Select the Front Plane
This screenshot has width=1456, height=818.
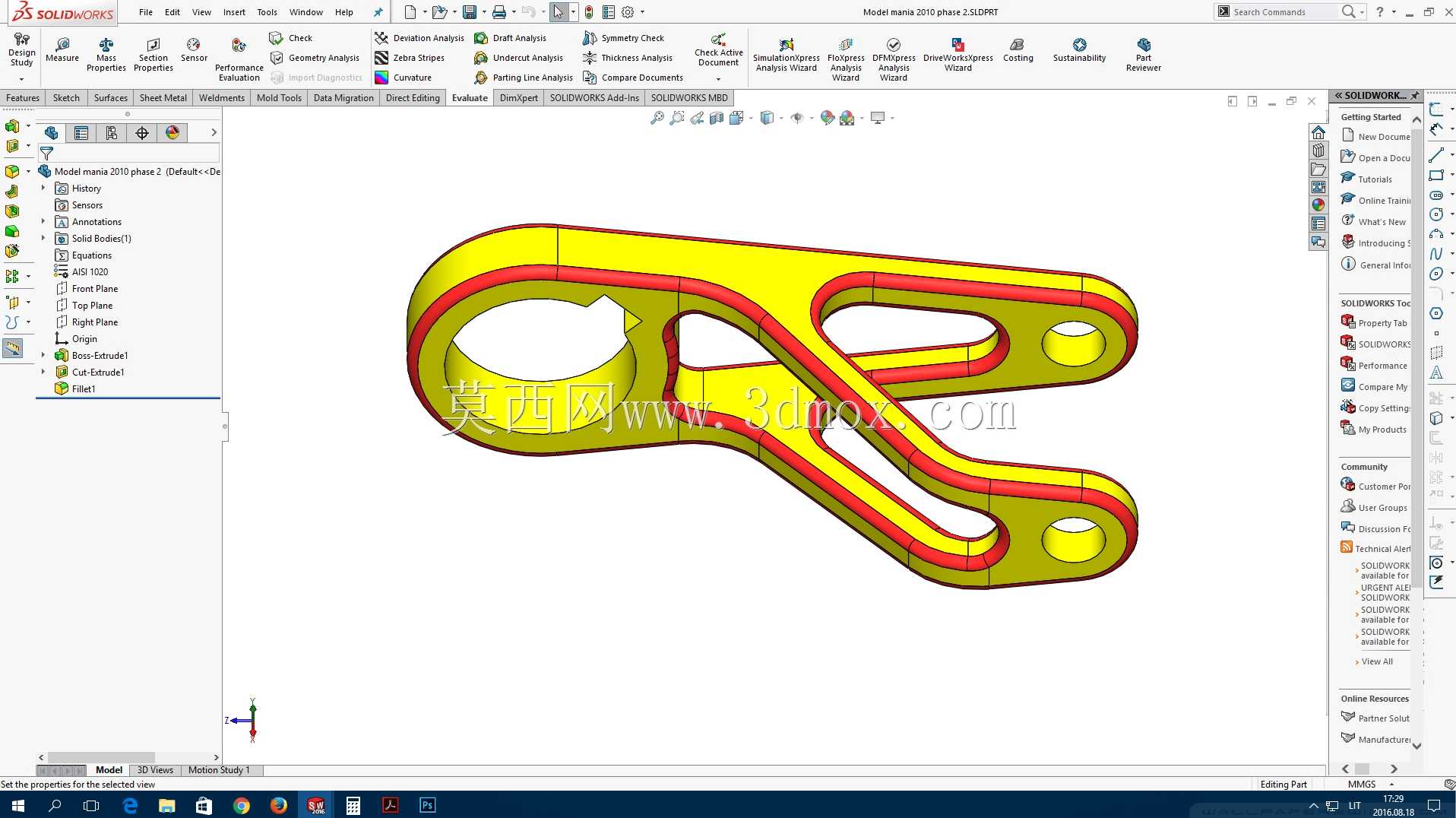95,289
